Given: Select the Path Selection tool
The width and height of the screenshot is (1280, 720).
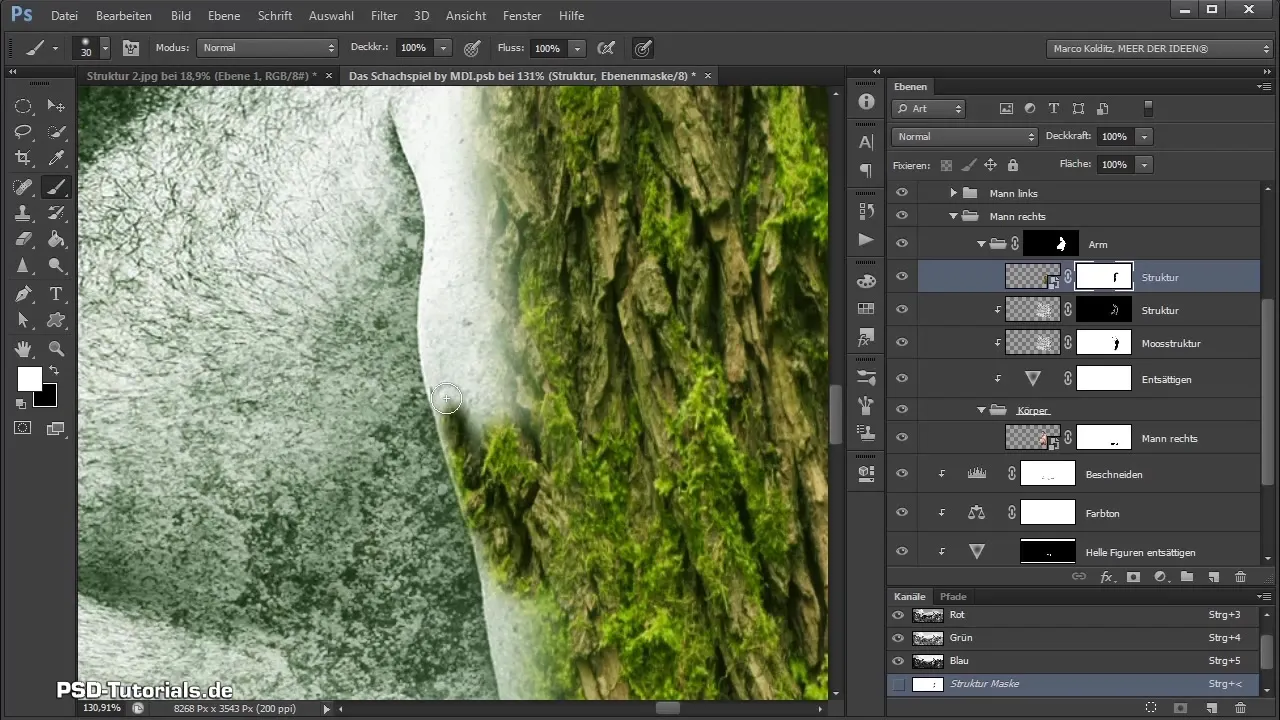Looking at the screenshot, I should click(22, 320).
